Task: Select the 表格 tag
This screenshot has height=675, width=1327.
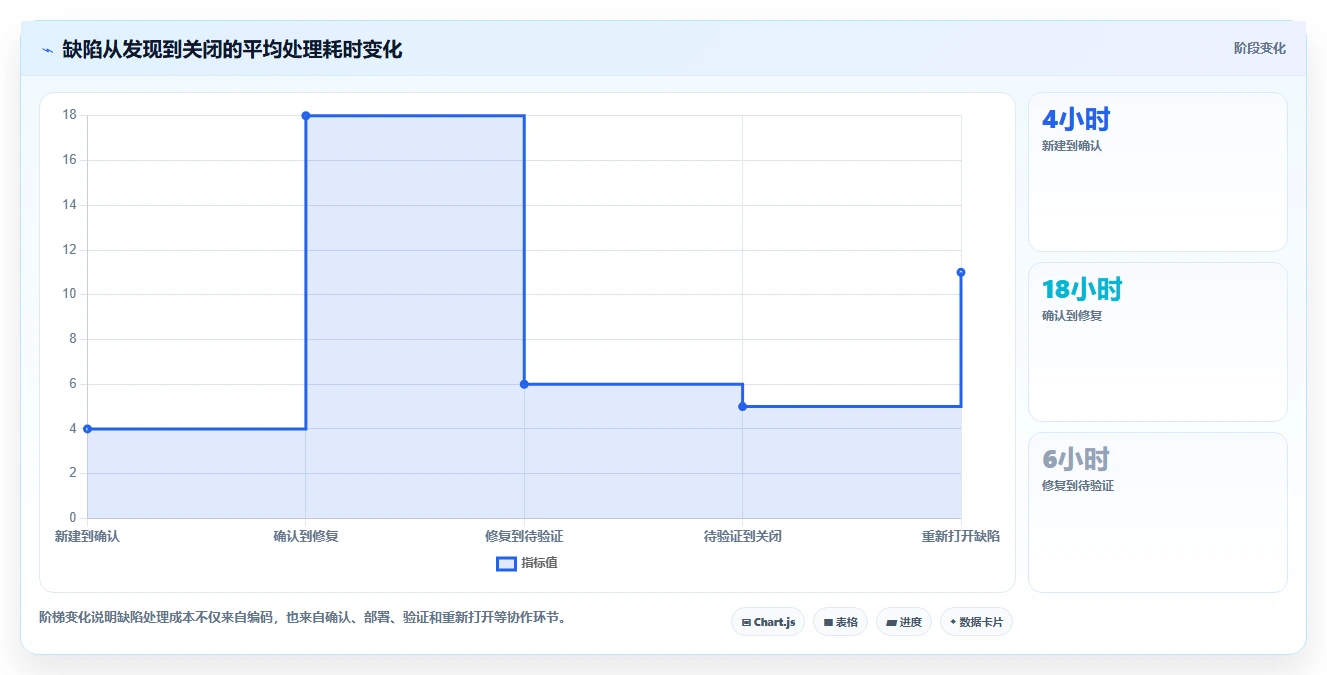Action: pos(840,622)
